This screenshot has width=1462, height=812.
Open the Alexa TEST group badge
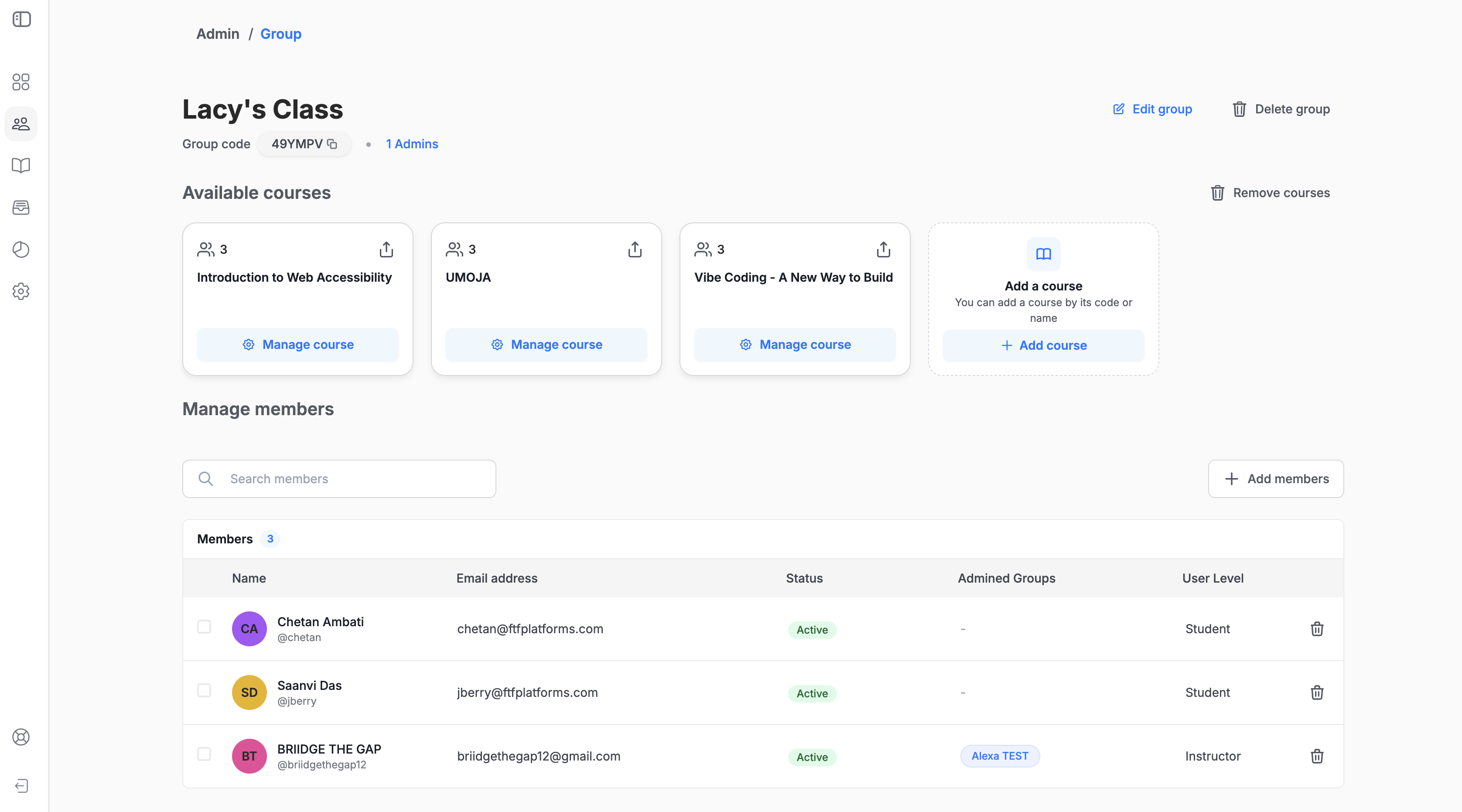point(999,756)
